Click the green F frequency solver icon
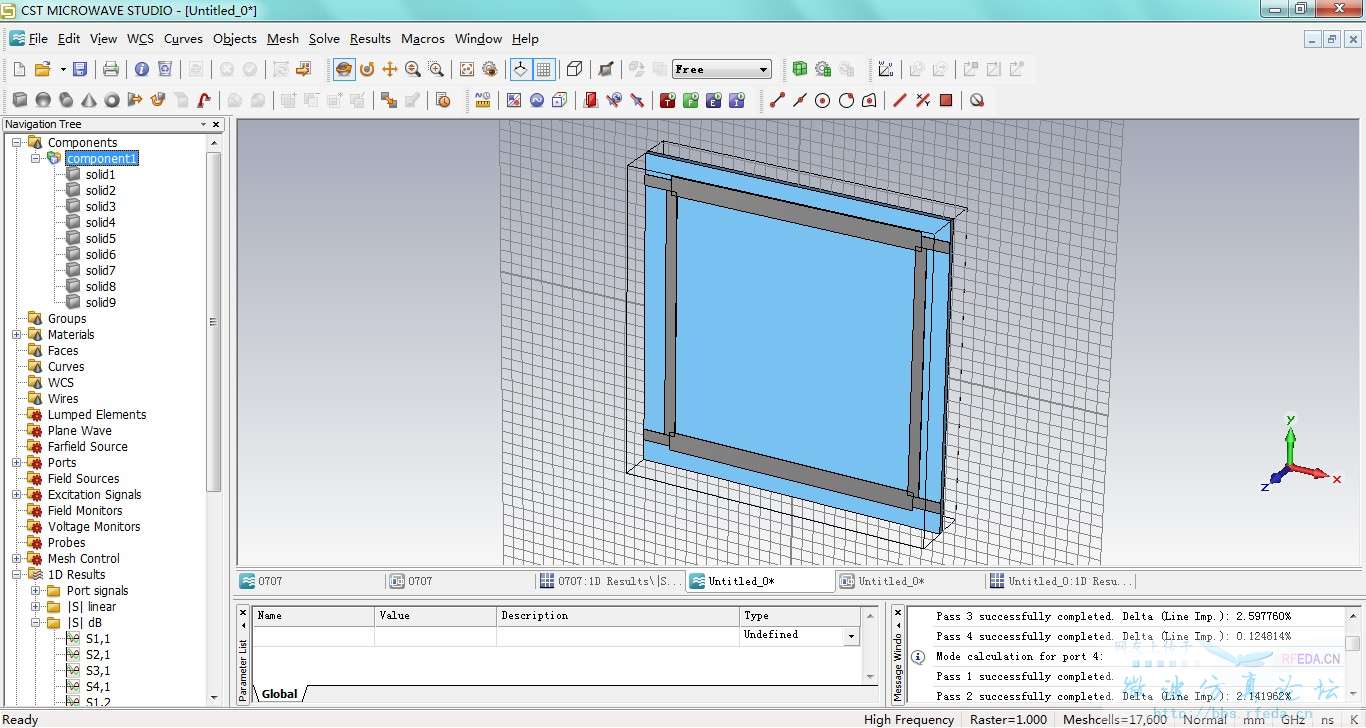Screen dimensions: 1366x728 pos(691,100)
